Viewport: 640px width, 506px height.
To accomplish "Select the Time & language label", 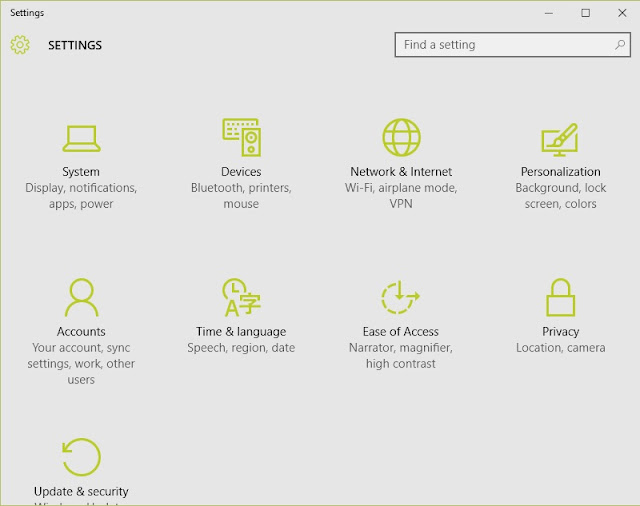I will pyautogui.click(x=241, y=332).
